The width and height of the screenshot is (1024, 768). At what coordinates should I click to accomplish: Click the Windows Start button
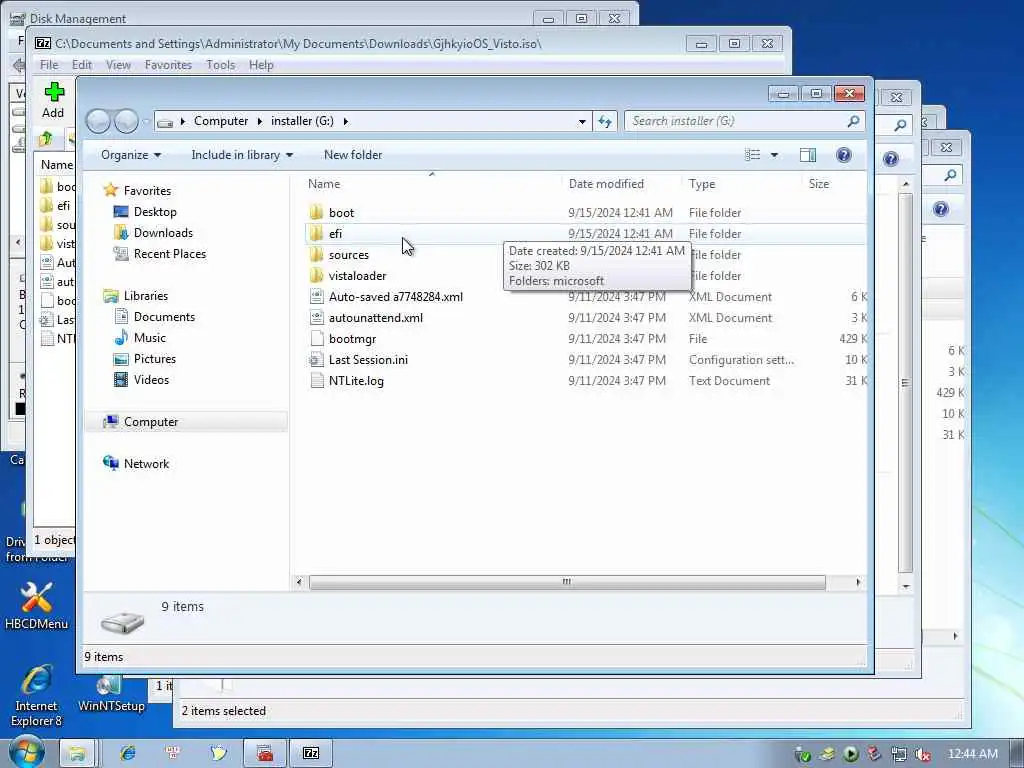pos(26,752)
